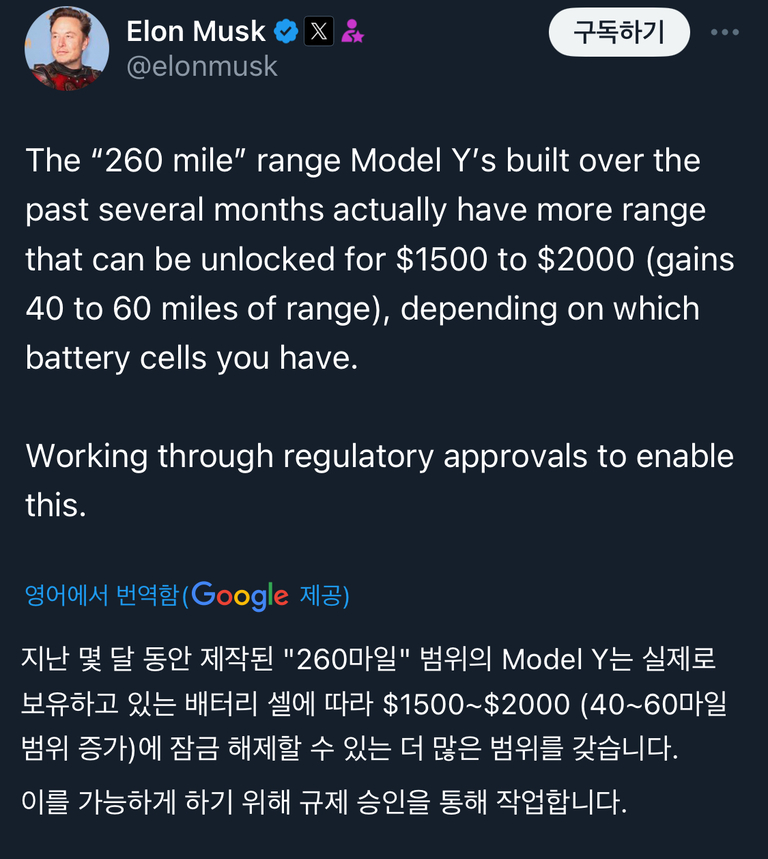Viewport: 768px width, 859px height.
Task: Click the 제공 text after Google
Action: [x=322, y=596]
